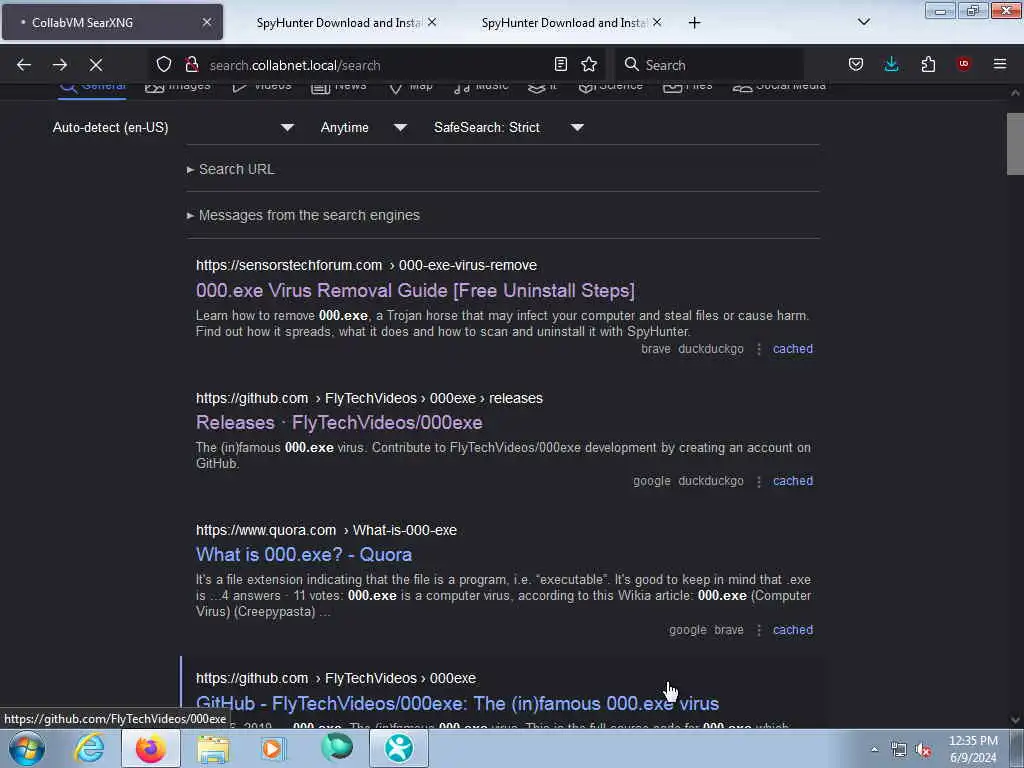This screenshot has width=1024, height=768.
Task: Open more options for Quora result
Action: 758,630
